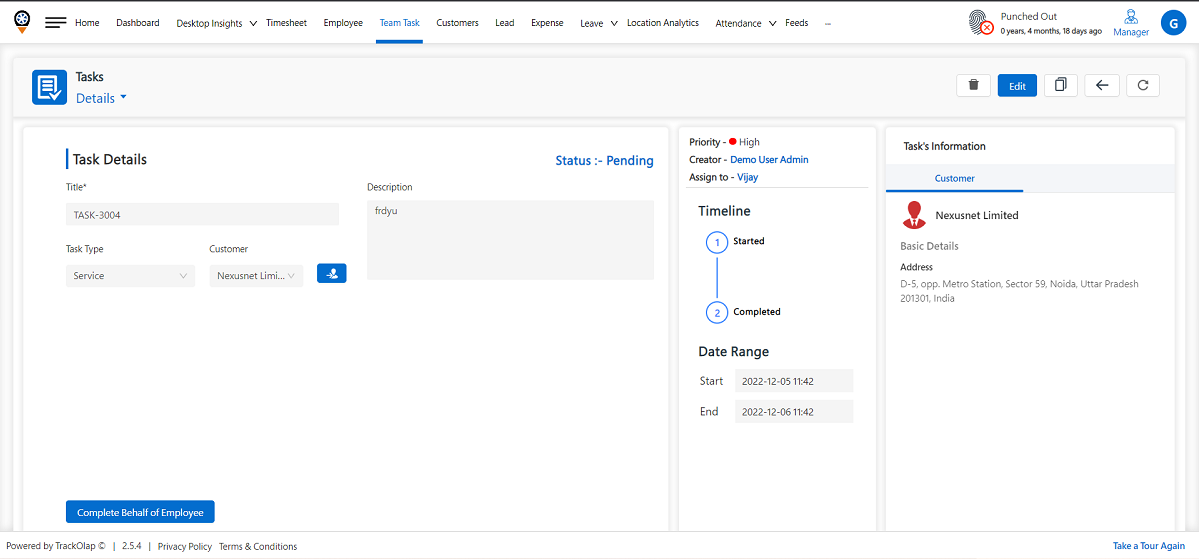The height and width of the screenshot is (559, 1199).
Task: Open the Timesheet menu item
Action: 286,23
